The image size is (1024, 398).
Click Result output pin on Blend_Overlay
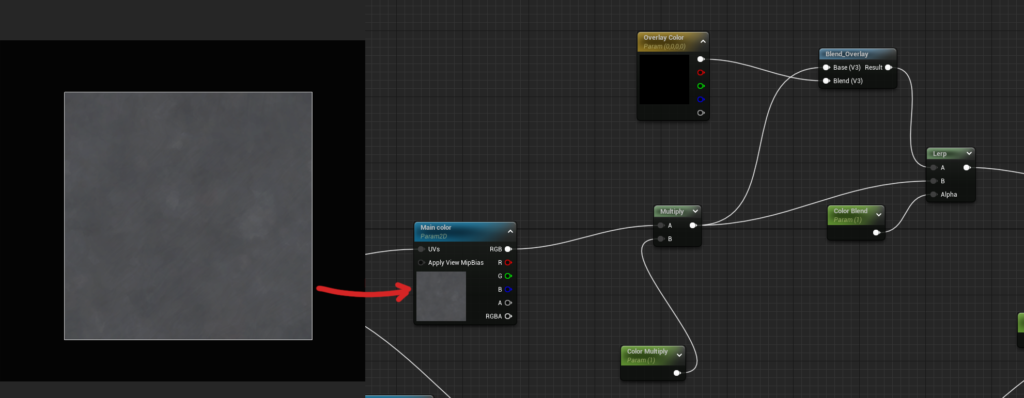[888, 67]
